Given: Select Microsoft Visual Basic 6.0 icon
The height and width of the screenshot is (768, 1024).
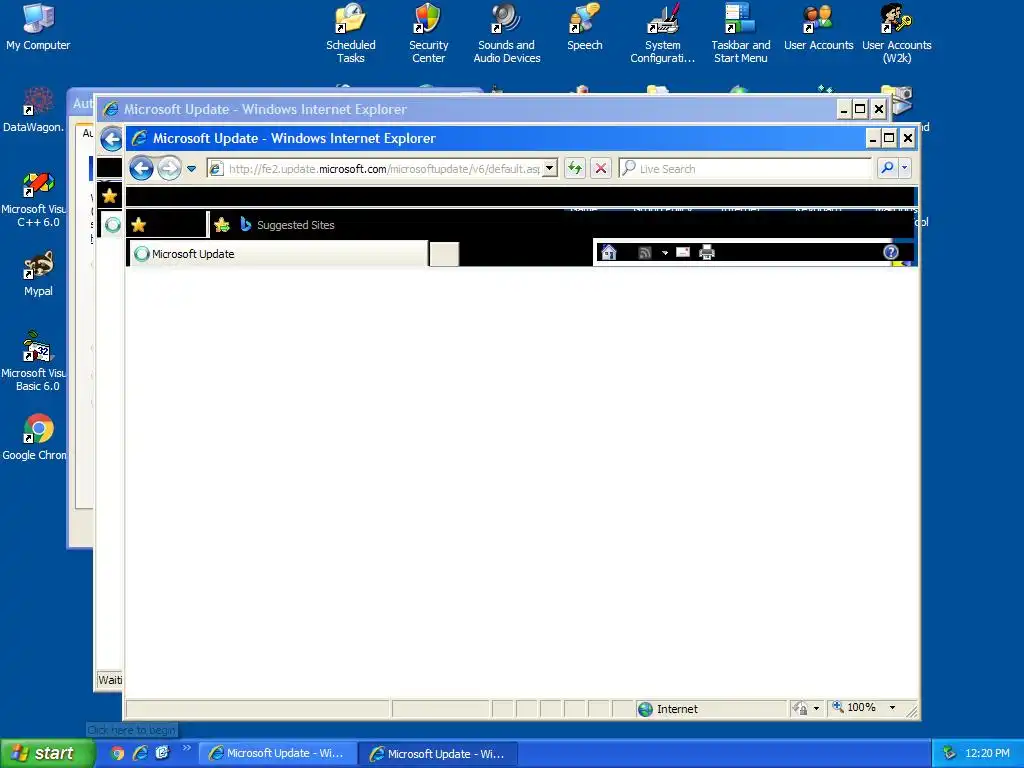Looking at the screenshot, I should pyautogui.click(x=34, y=362).
